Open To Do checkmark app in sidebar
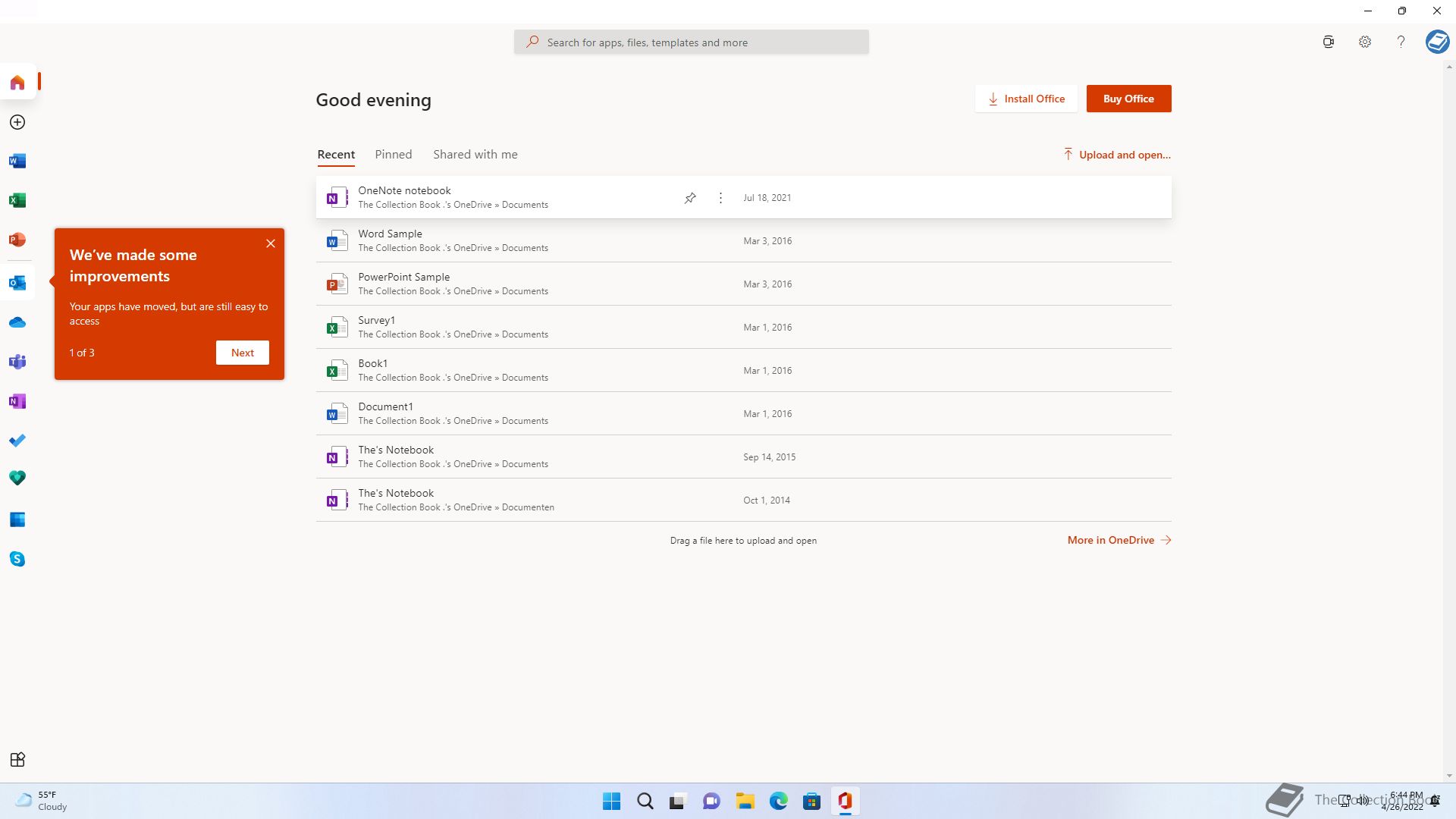Image resolution: width=1456 pixels, height=819 pixels. [17, 441]
